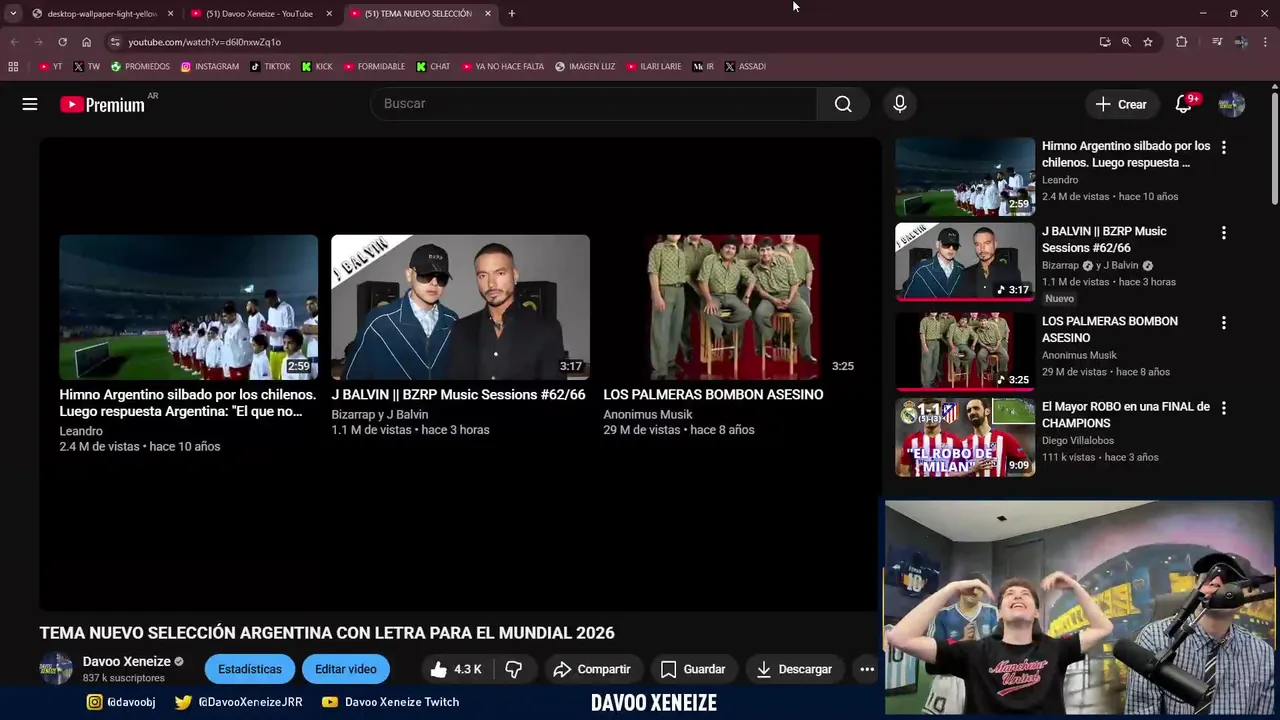Screen dimensions: 1280x720
Task: Click the Estadísticas button
Action: pos(250,669)
